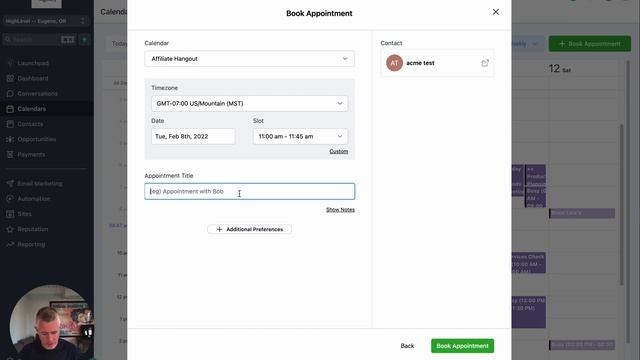Click the AT contact avatar

(394, 63)
